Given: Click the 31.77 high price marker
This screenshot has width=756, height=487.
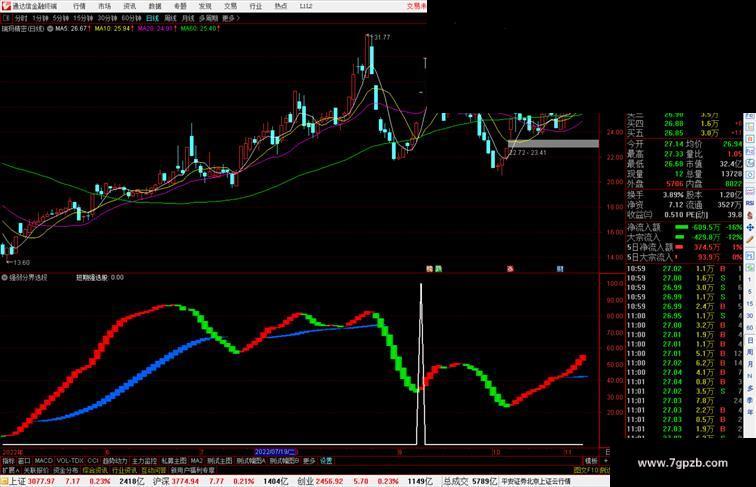Looking at the screenshot, I should pos(381,37).
